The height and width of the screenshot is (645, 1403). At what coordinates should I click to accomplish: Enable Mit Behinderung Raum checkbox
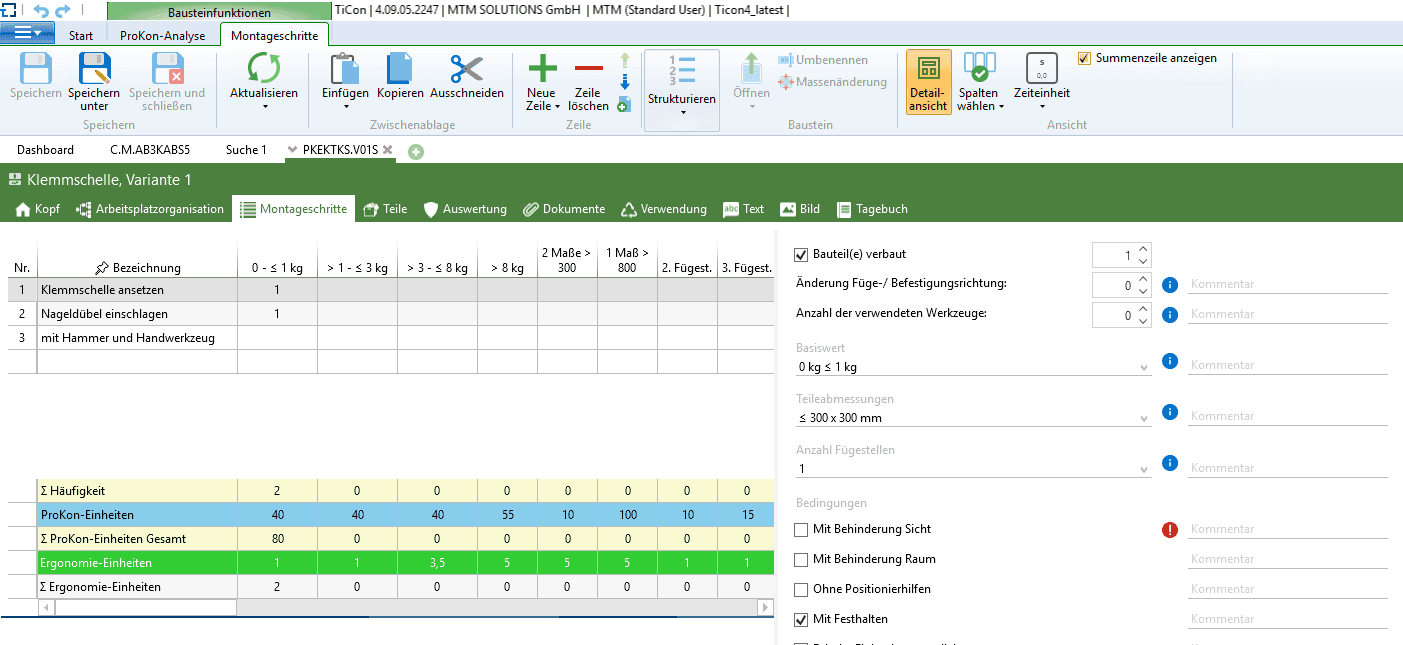(801, 560)
